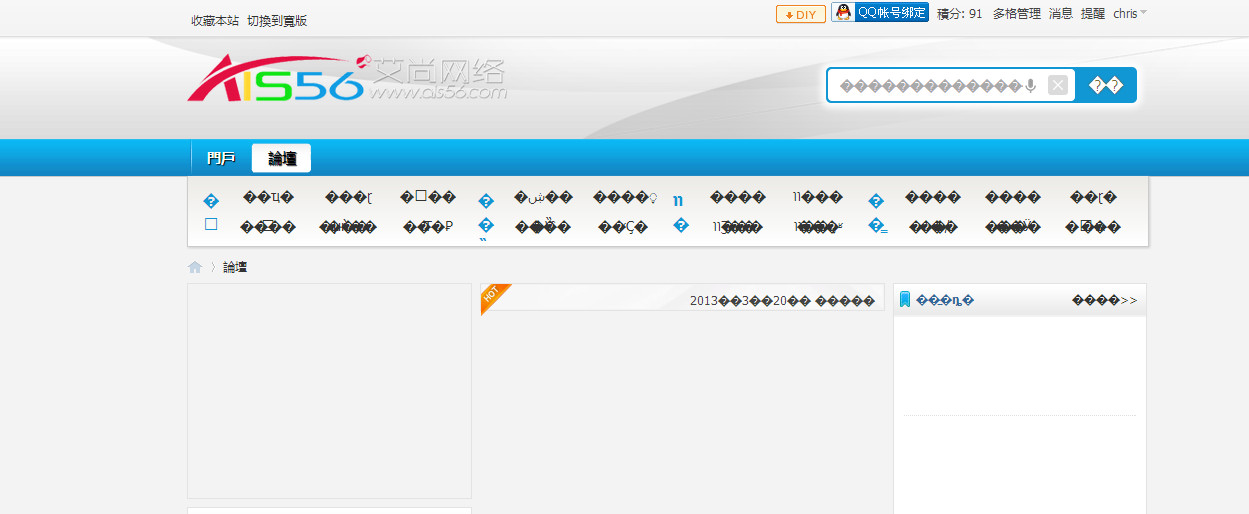The image size is (1249, 514).
Task: Click 論壇 in the breadcrumb
Action: (235, 267)
